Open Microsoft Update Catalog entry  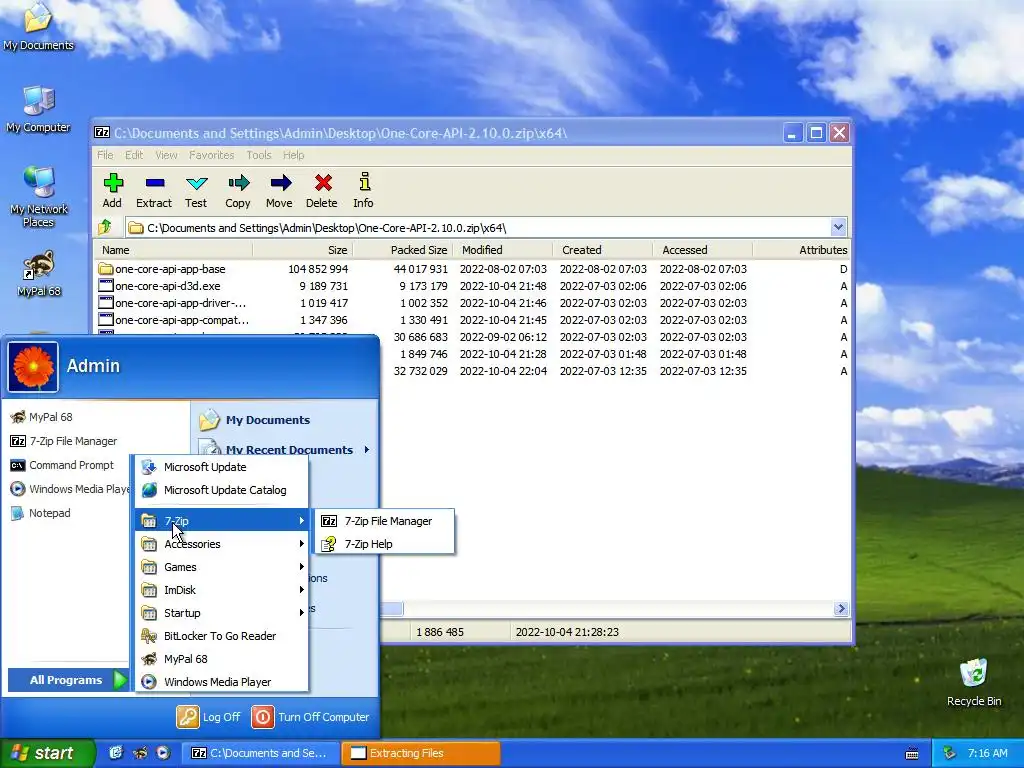[x=221, y=490]
